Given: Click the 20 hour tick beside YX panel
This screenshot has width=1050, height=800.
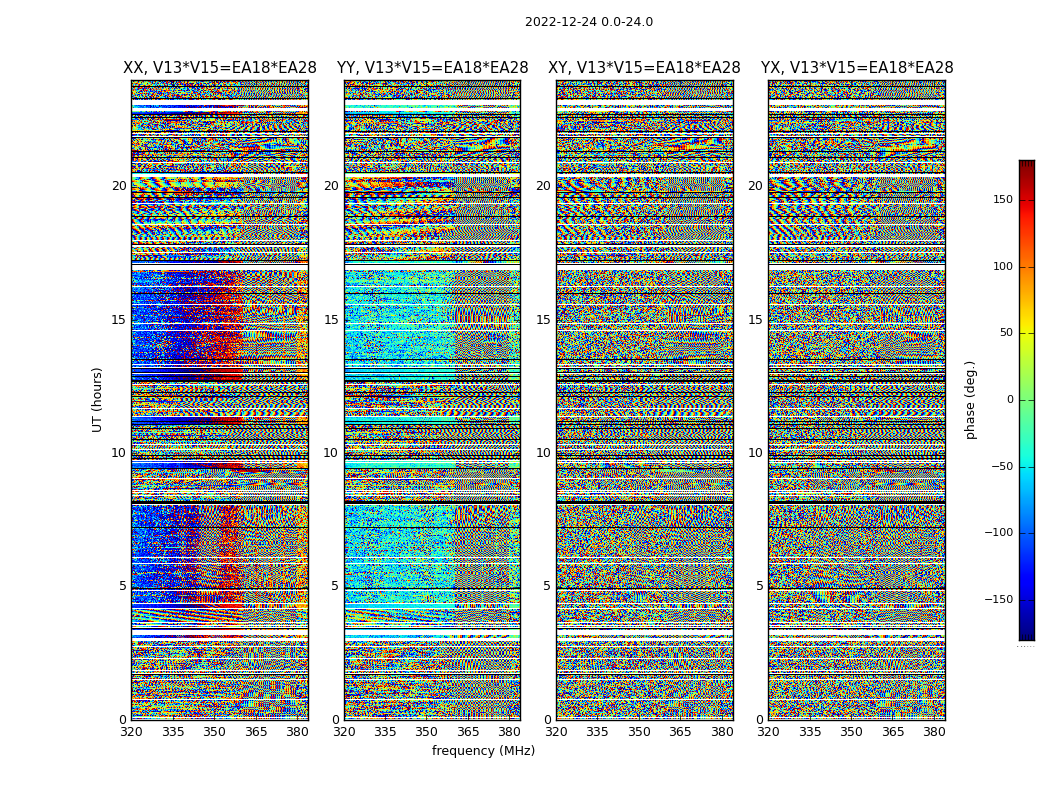Looking at the screenshot, I should (x=756, y=186).
